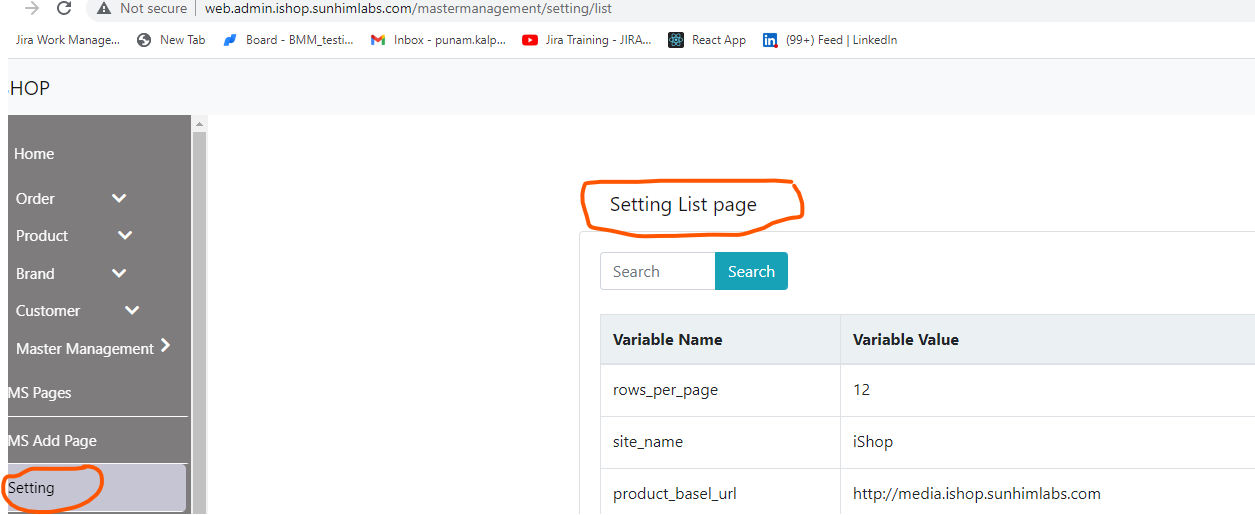
Task: Open Master Management in the sidebar
Action: [x=85, y=349]
